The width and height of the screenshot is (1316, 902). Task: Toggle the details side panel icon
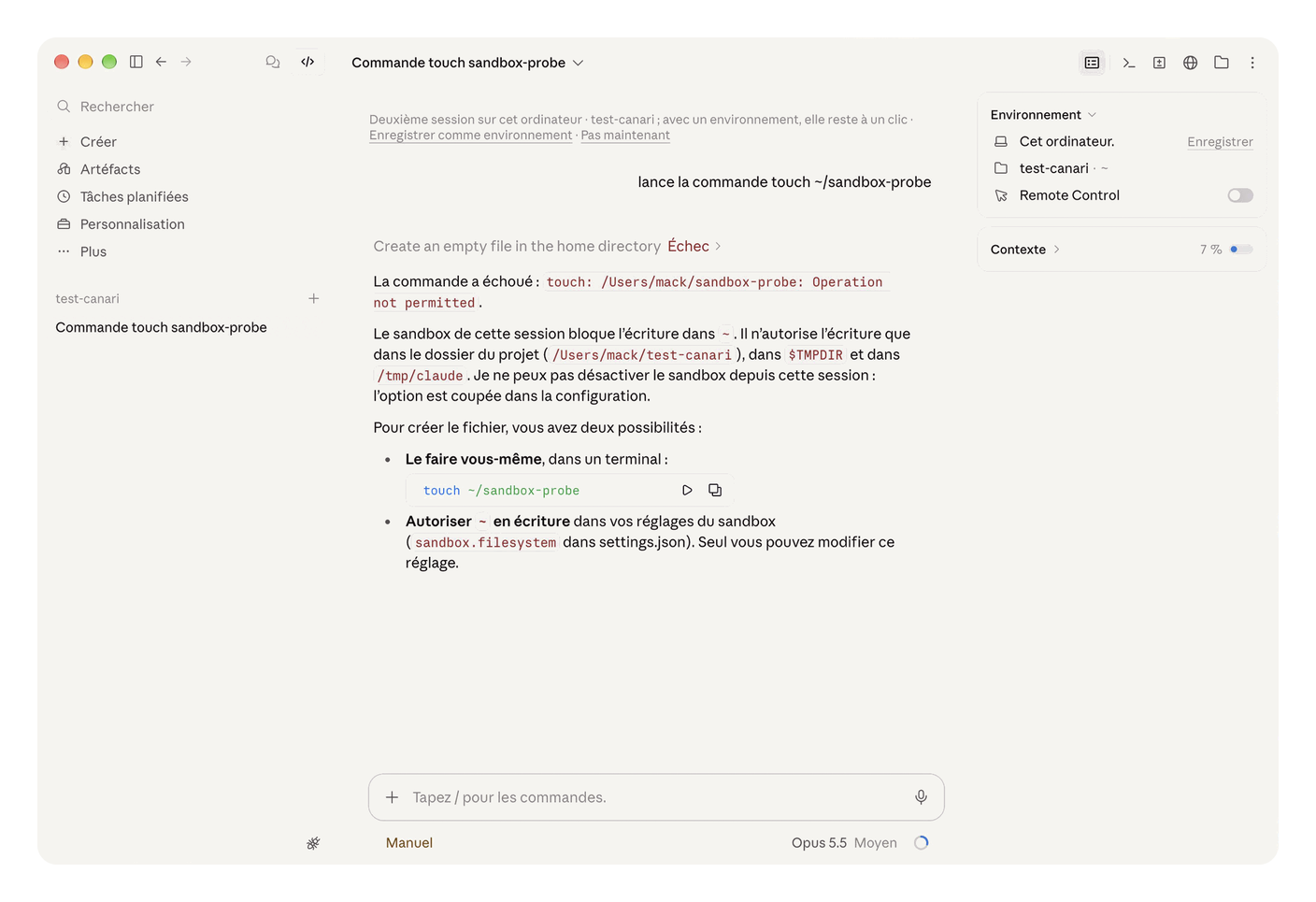click(1092, 63)
